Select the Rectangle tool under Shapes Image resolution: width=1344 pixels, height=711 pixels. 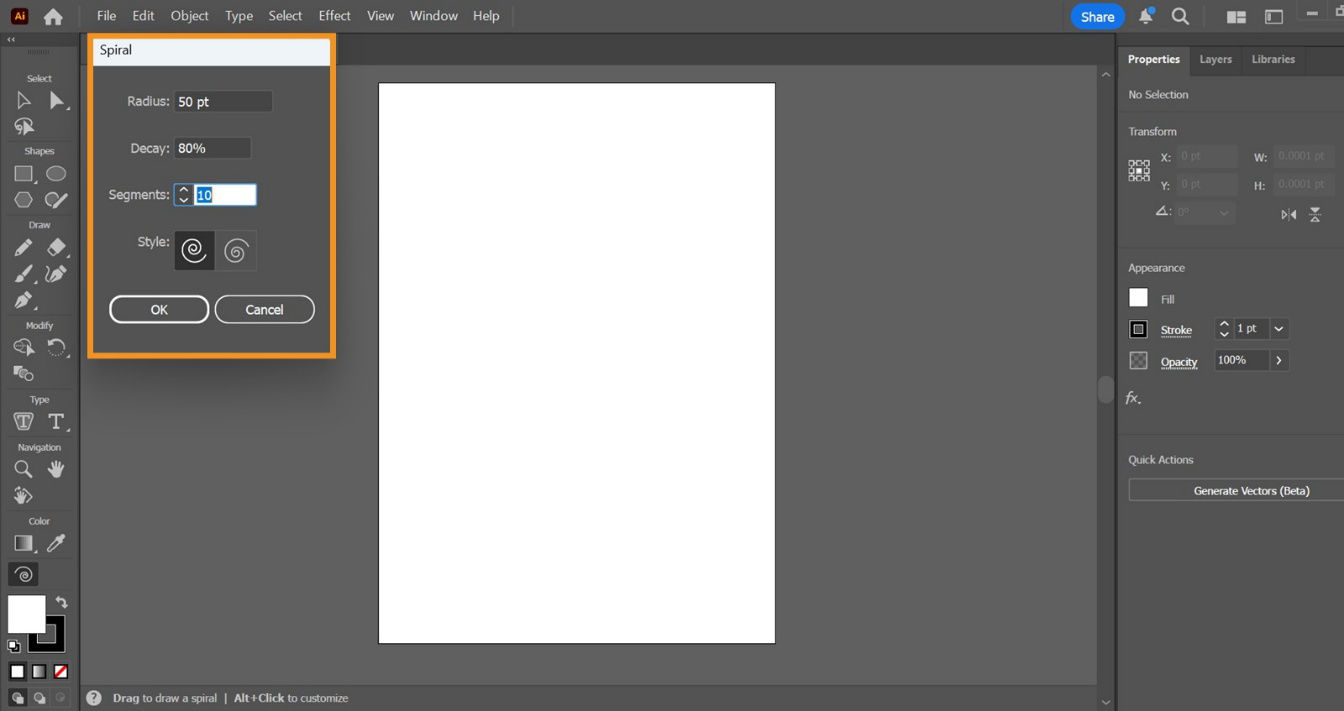23,173
